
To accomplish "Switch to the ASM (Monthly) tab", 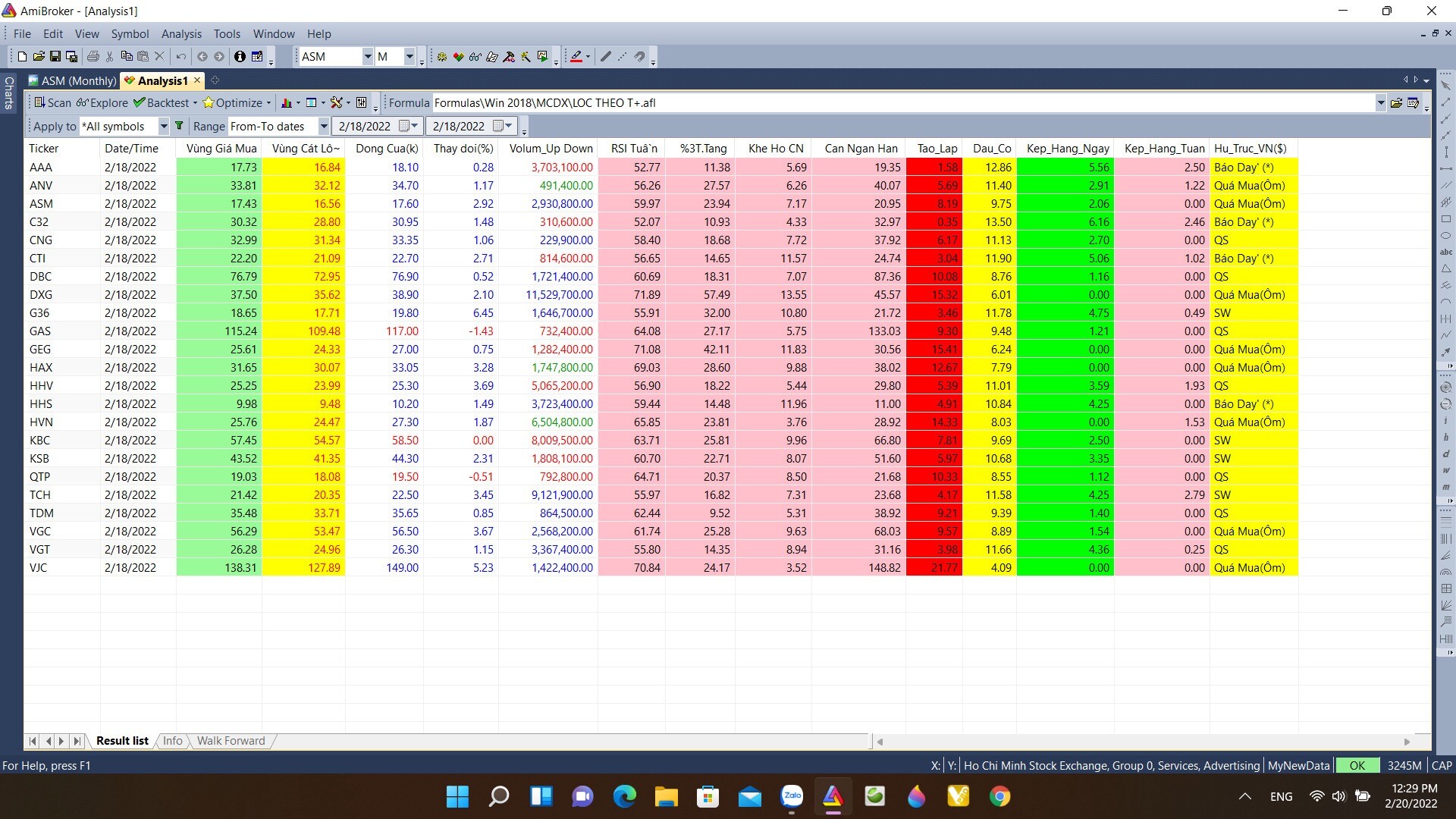I will pyautogui.click(x=73, y=80).
